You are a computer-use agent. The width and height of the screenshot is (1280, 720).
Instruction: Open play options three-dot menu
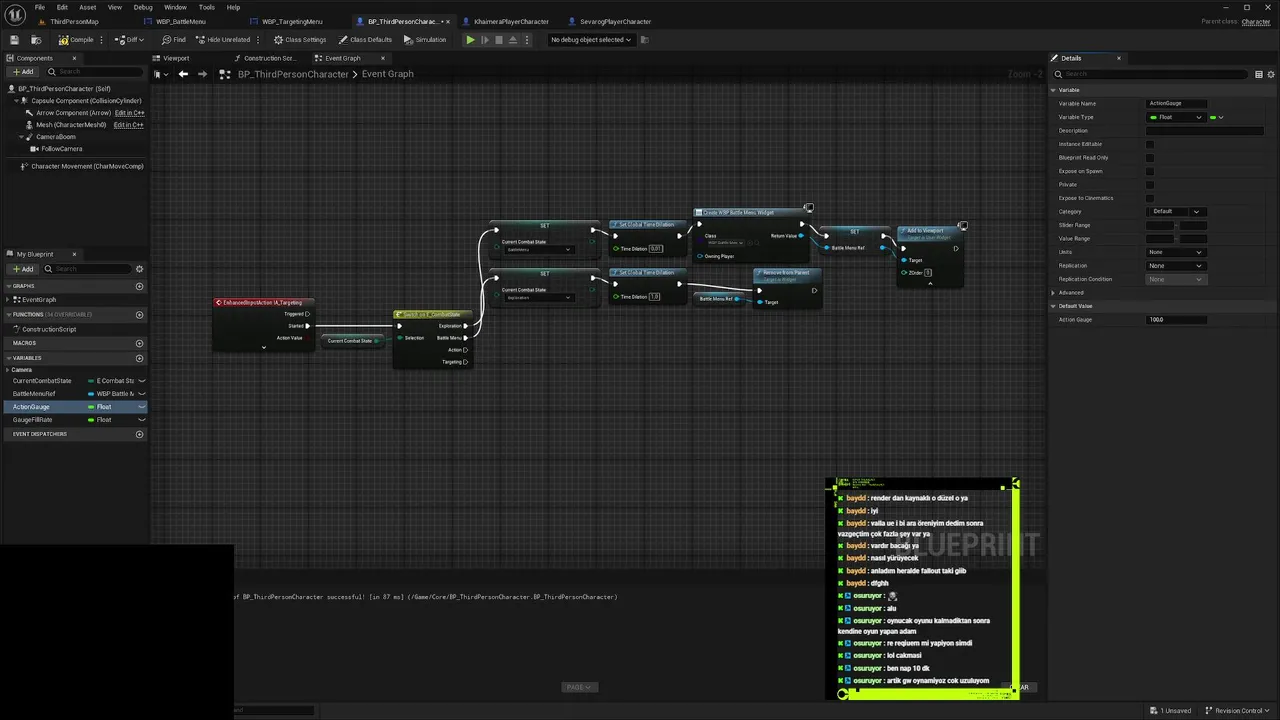pyautogui.click(x=528, y=40)
